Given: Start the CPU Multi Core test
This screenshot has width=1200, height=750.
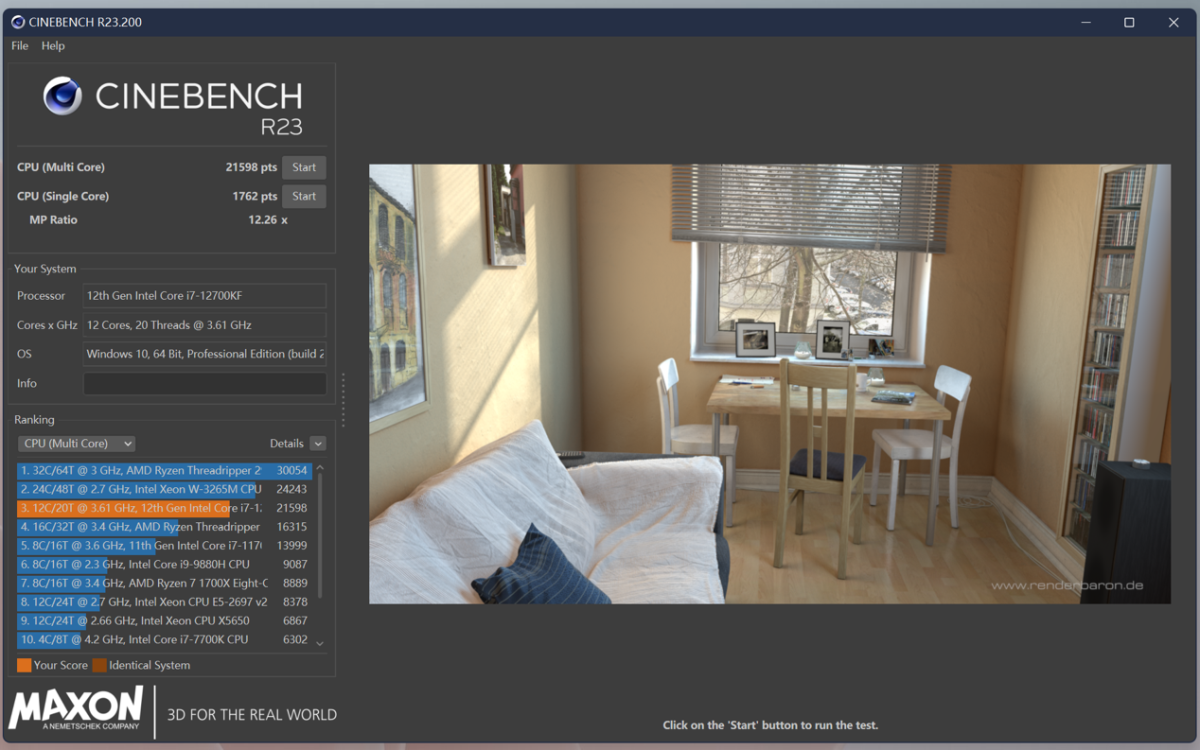Looking at the screenshot, I should click(304, 168).
